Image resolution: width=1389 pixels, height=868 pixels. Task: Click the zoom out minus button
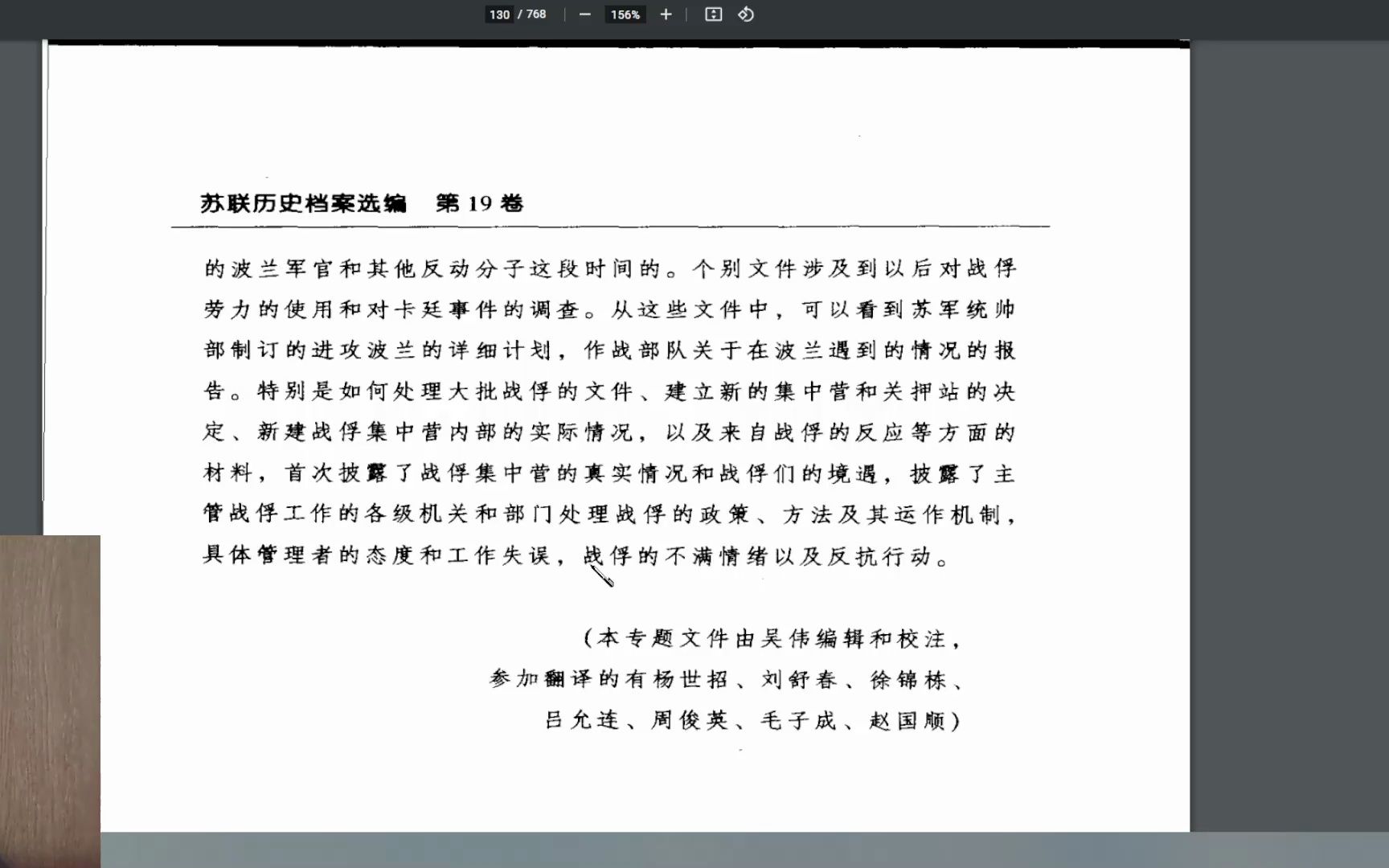pos(585,14)
